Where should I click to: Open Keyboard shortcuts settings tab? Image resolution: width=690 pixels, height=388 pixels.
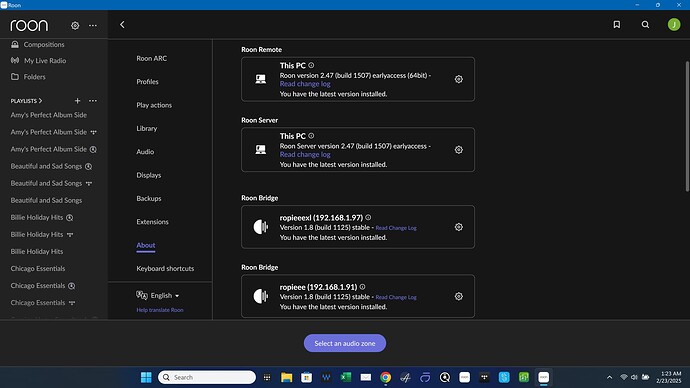pos(165,268)
